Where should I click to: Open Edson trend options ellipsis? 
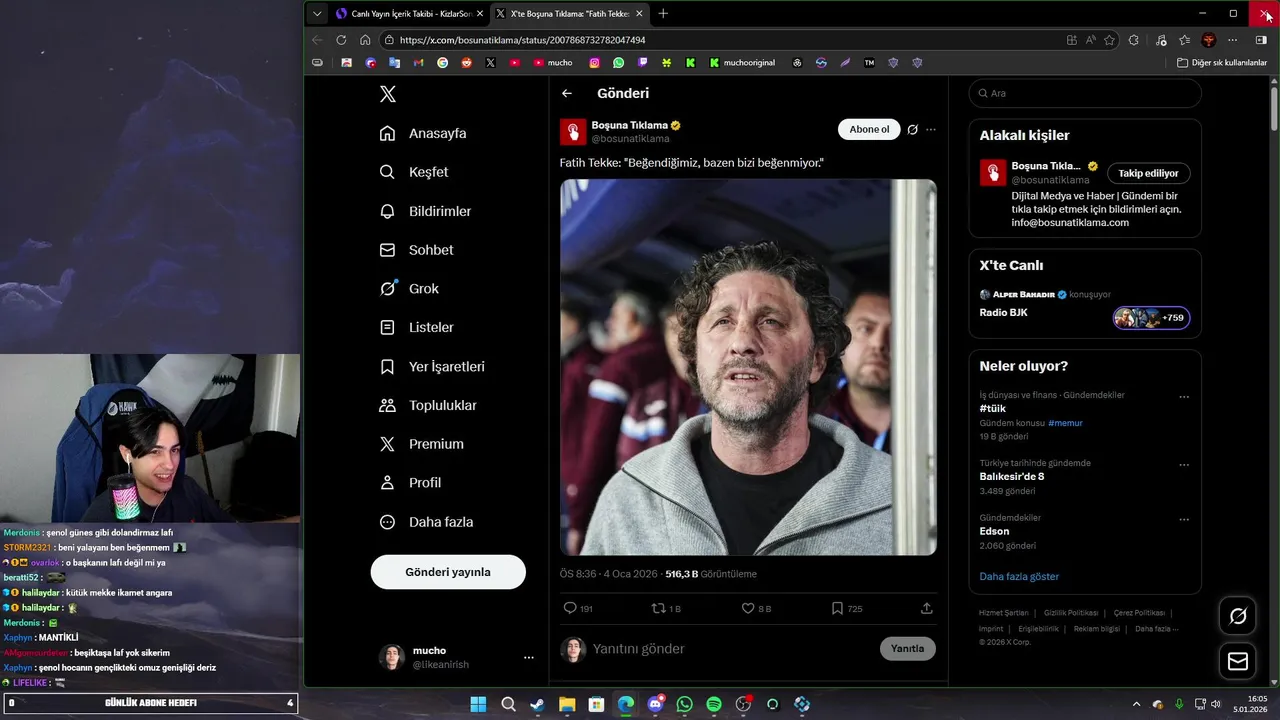(x=1184, y=520)
